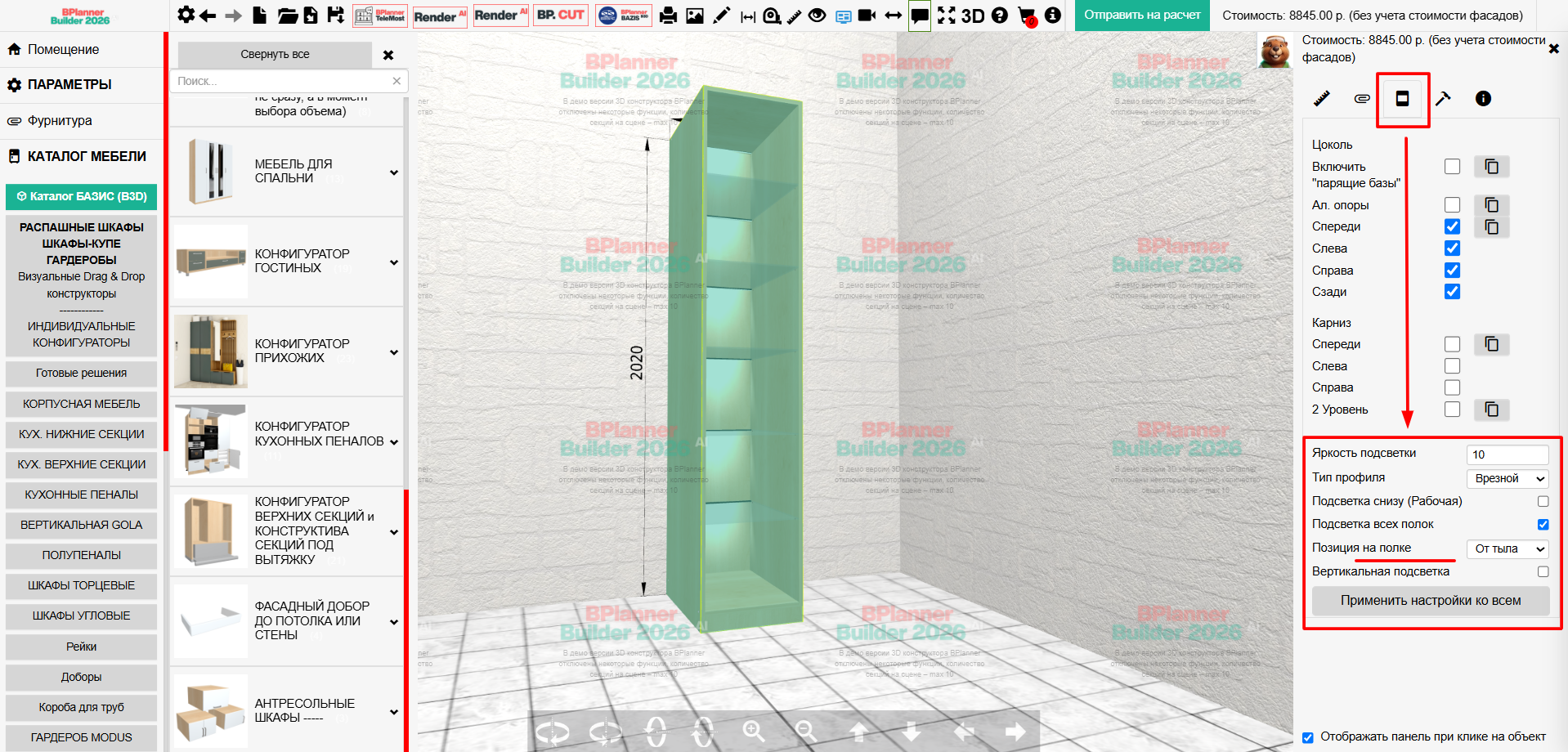Create new project file icon
The height and width of the screenshot is (752, 1568).
click(259, 15)
